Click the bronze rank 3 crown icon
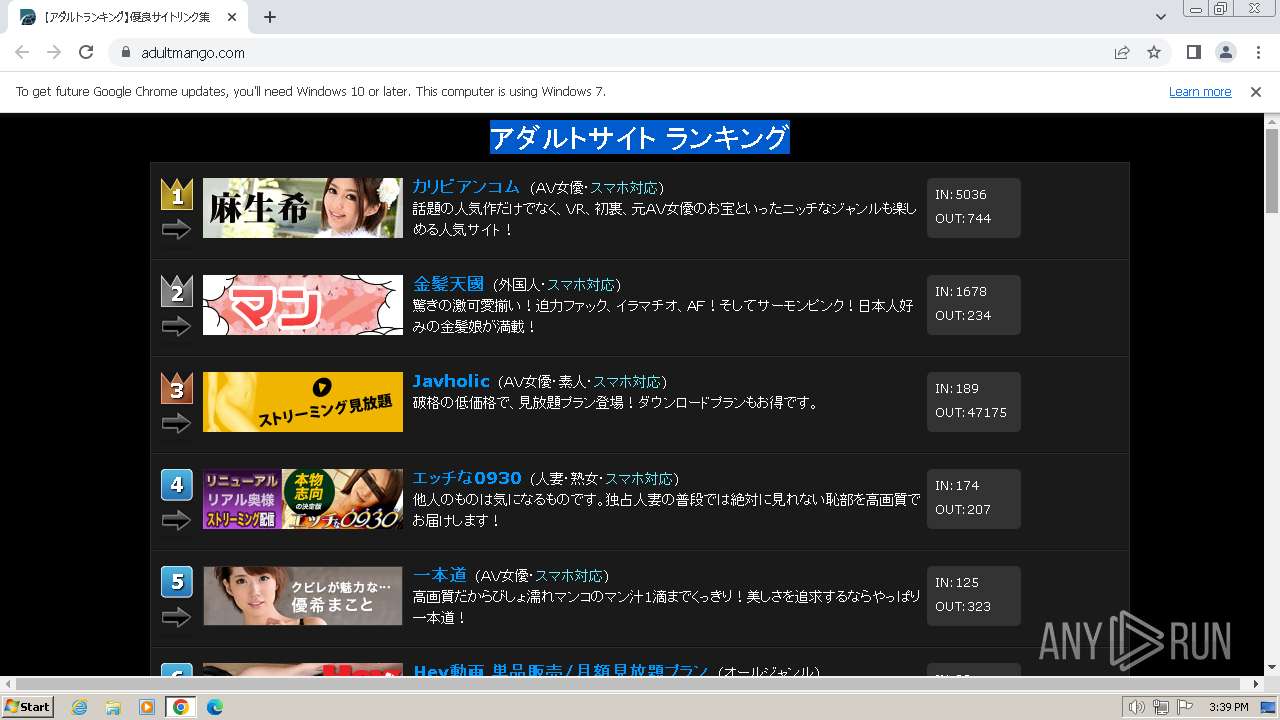 point(177,388)
